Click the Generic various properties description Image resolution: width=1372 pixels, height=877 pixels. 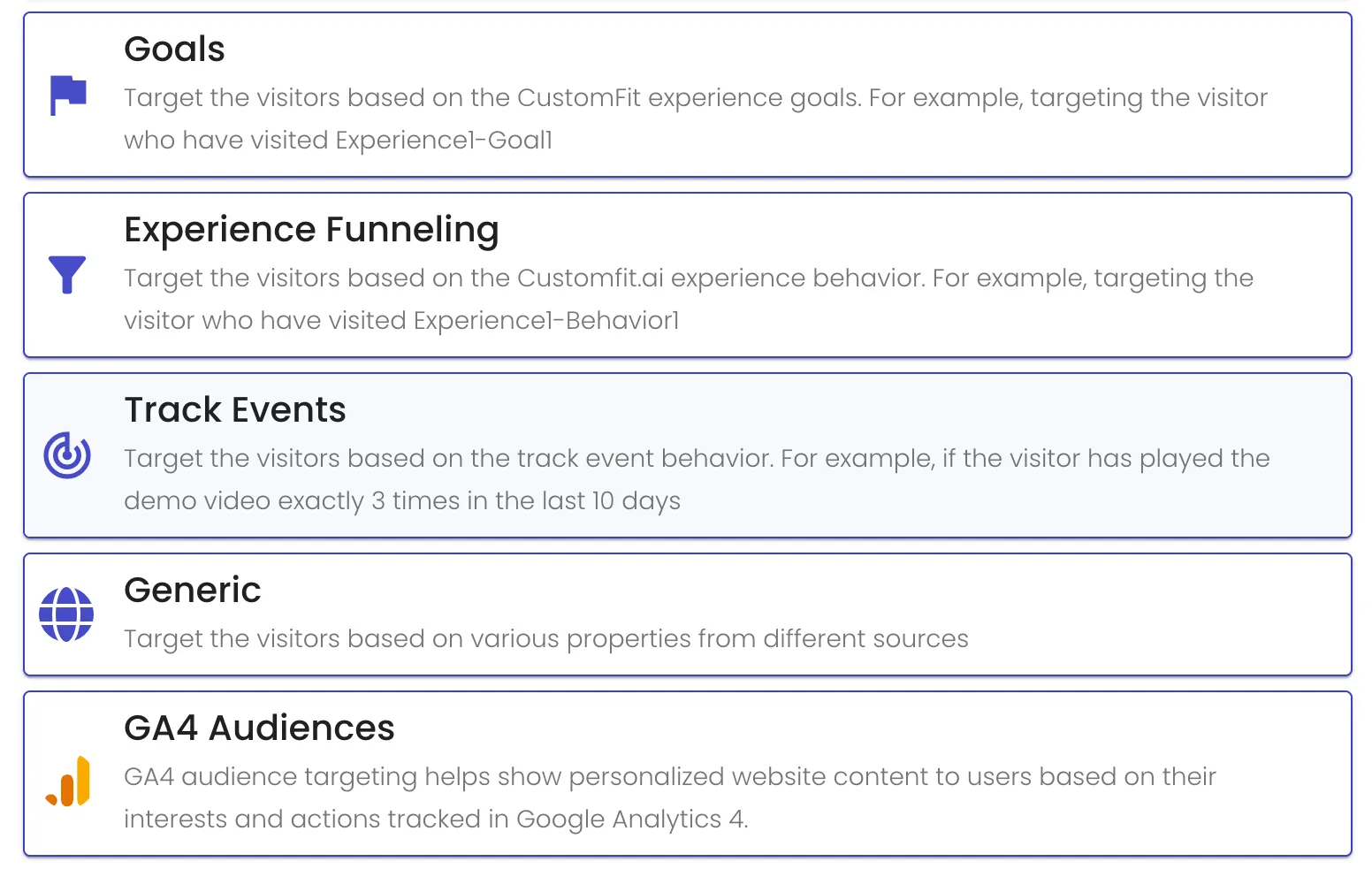point(546,638)
